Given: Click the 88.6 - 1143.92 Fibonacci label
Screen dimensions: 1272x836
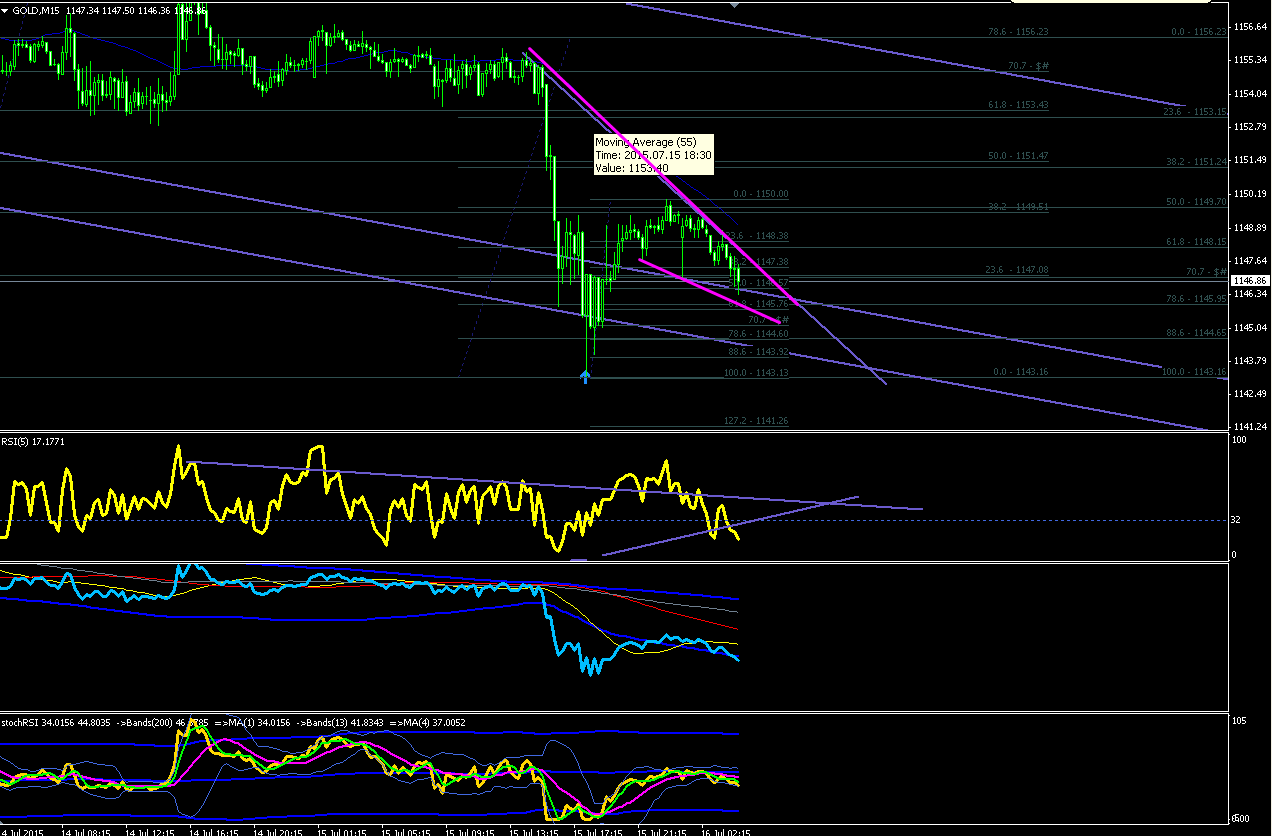Looking at the screenshot, I should coord(758,351).
